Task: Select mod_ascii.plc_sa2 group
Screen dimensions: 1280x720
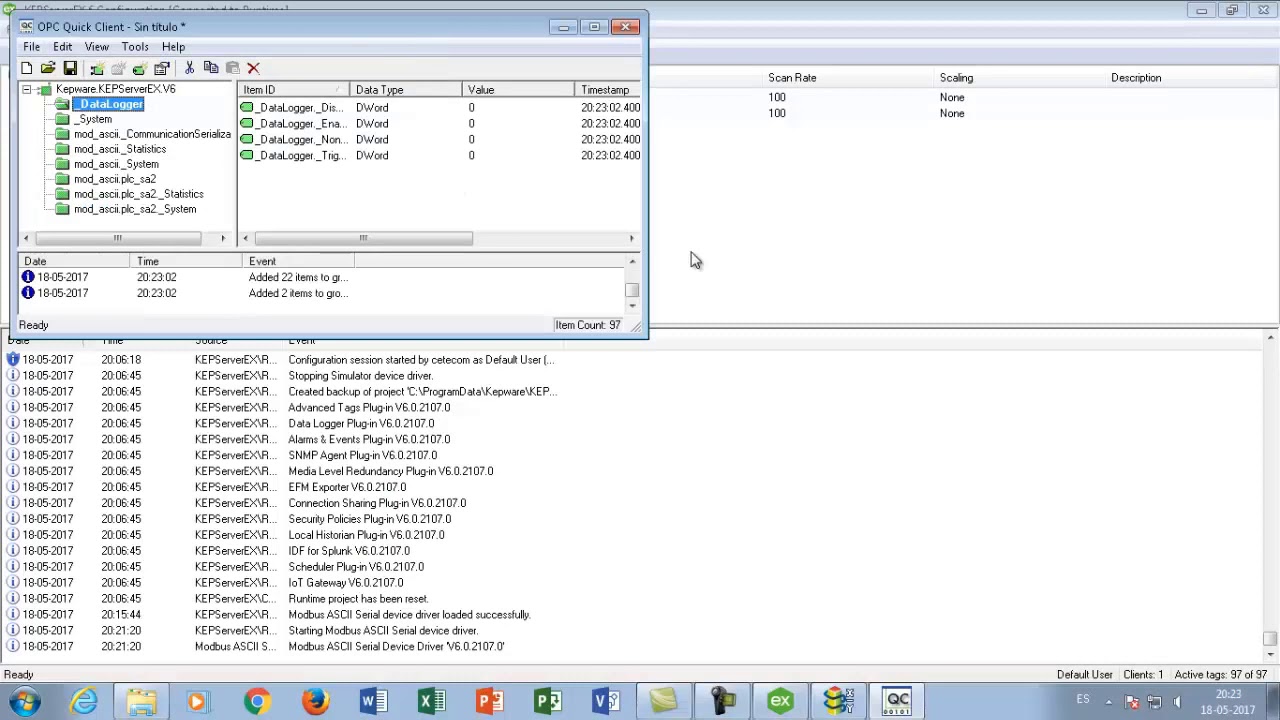Action: (114, 179)
